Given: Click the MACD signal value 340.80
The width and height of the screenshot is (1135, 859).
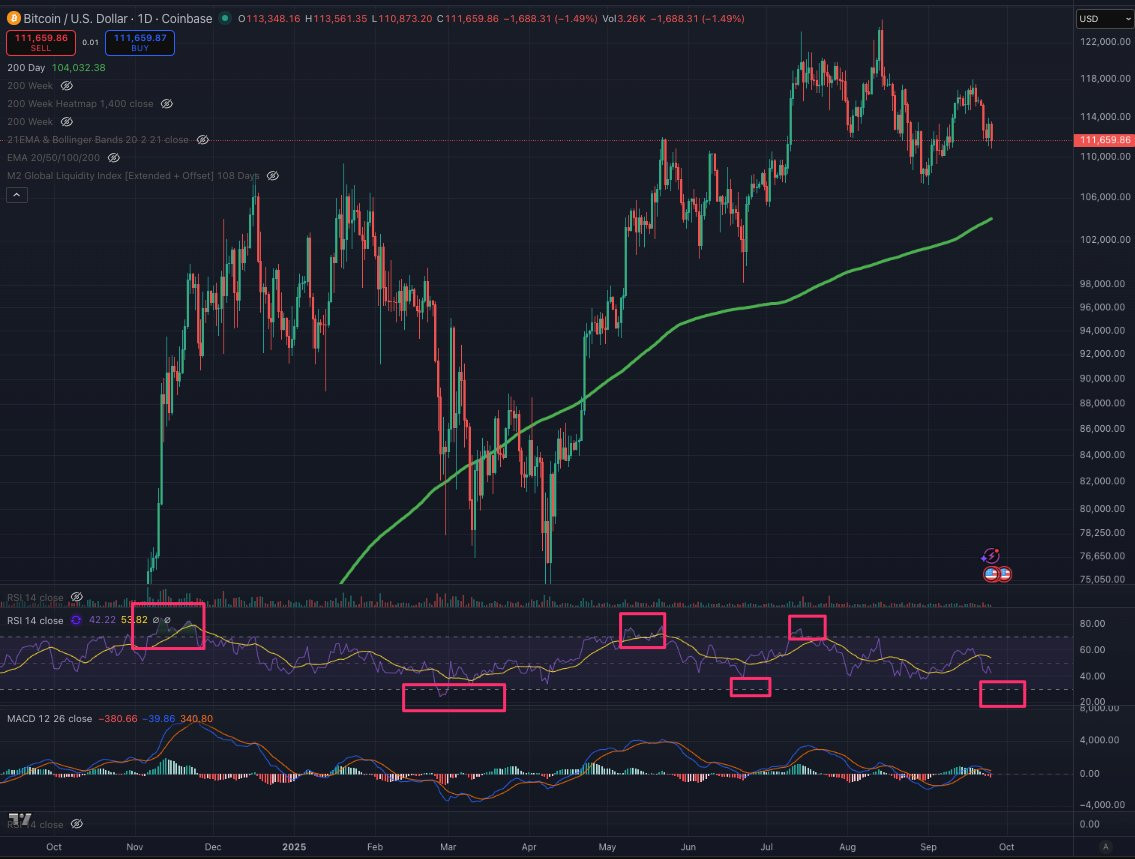Looking at the screenshot, I should click(x=196, y=719).
